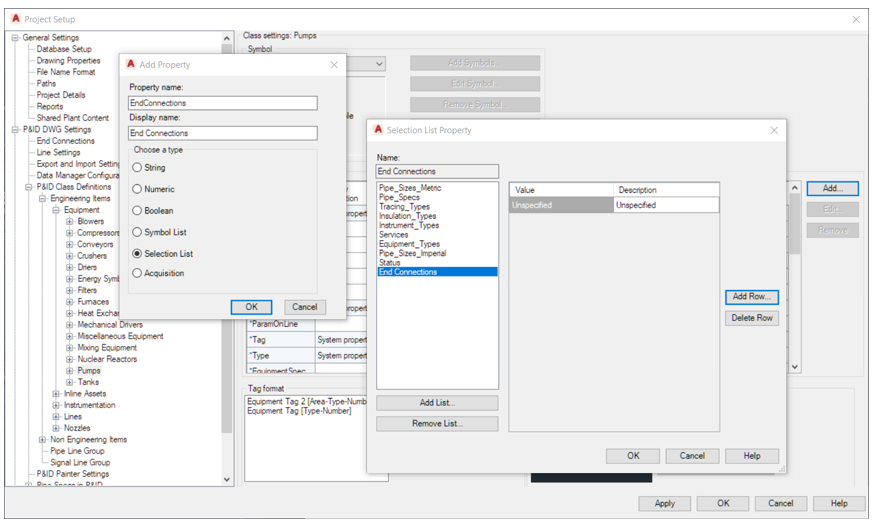This screenshot has width=875, height=523.
Task: Collapse the P&ID Class Definitions node
Action: pyautogui.click(x=28, y=187)
